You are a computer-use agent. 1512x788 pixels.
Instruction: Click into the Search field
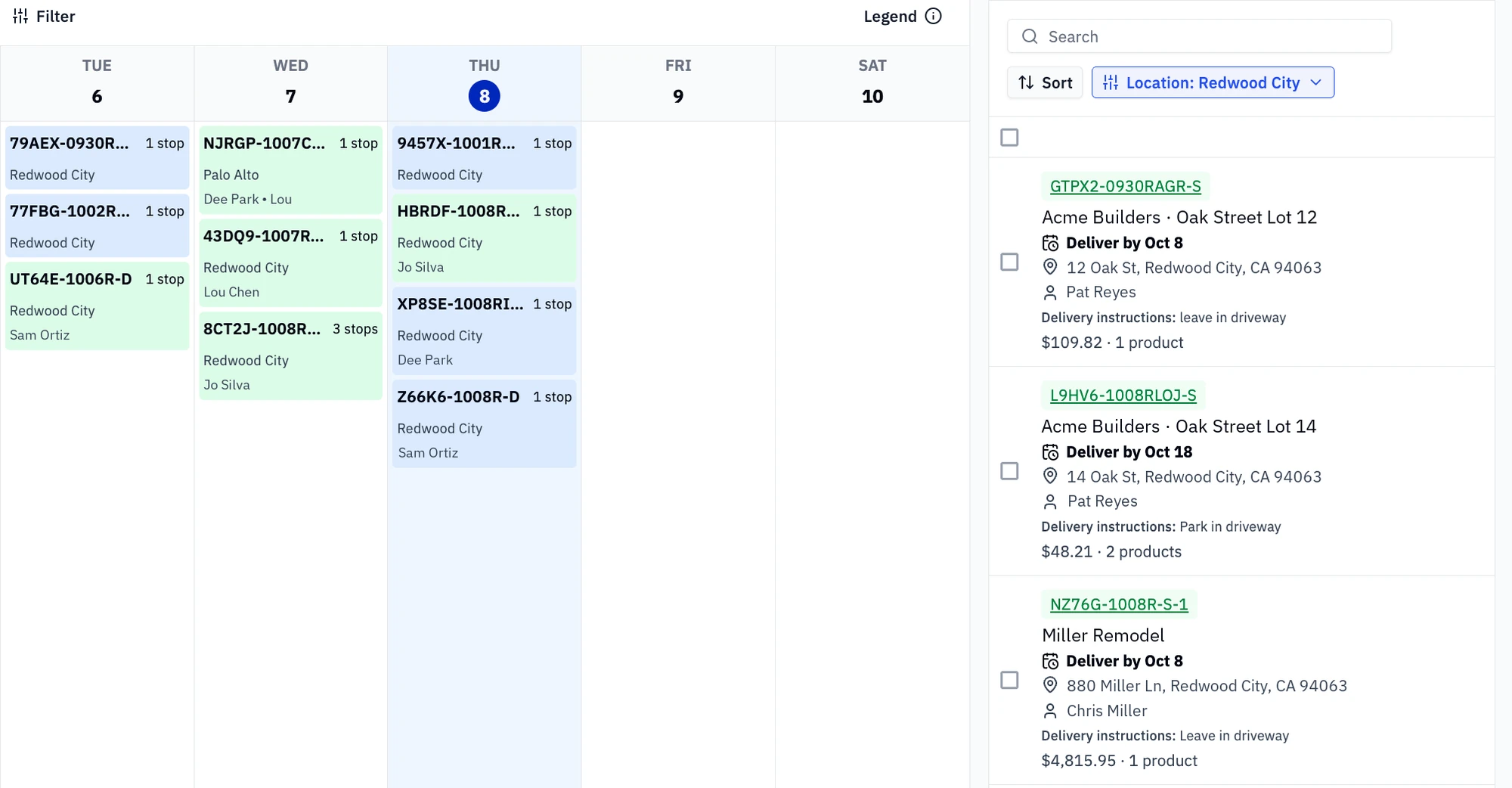(x=1199, y=36)
